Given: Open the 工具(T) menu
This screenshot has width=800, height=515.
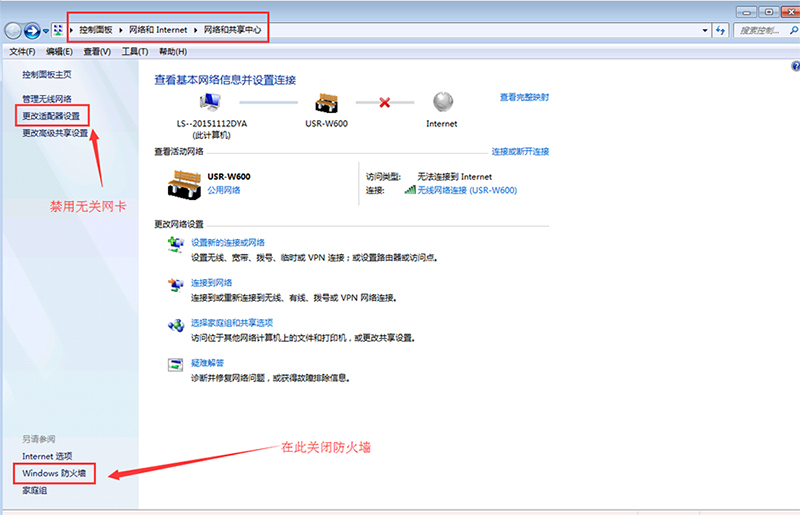Looking at the screenshot, I should 134,51.
